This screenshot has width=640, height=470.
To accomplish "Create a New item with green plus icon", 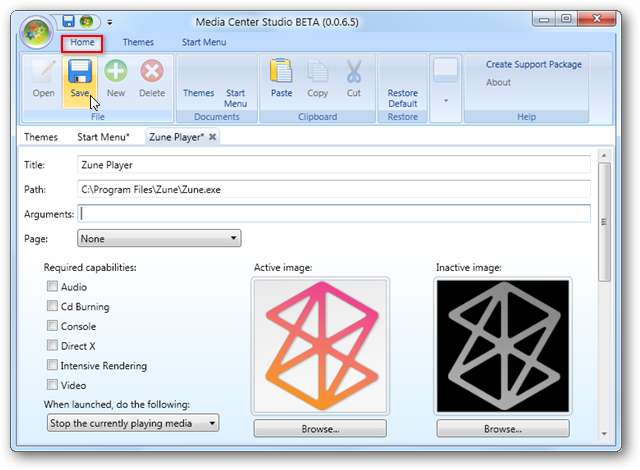I will [x=116, y=75].
